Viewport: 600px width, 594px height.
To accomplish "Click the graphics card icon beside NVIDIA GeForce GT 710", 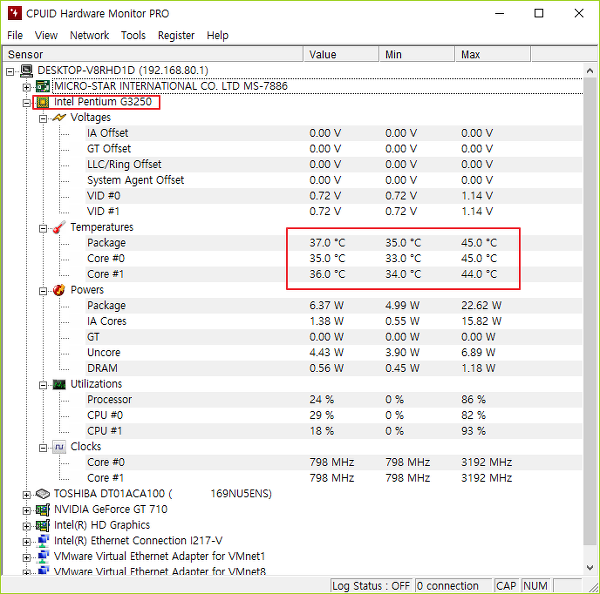I will tap(42, 509).
